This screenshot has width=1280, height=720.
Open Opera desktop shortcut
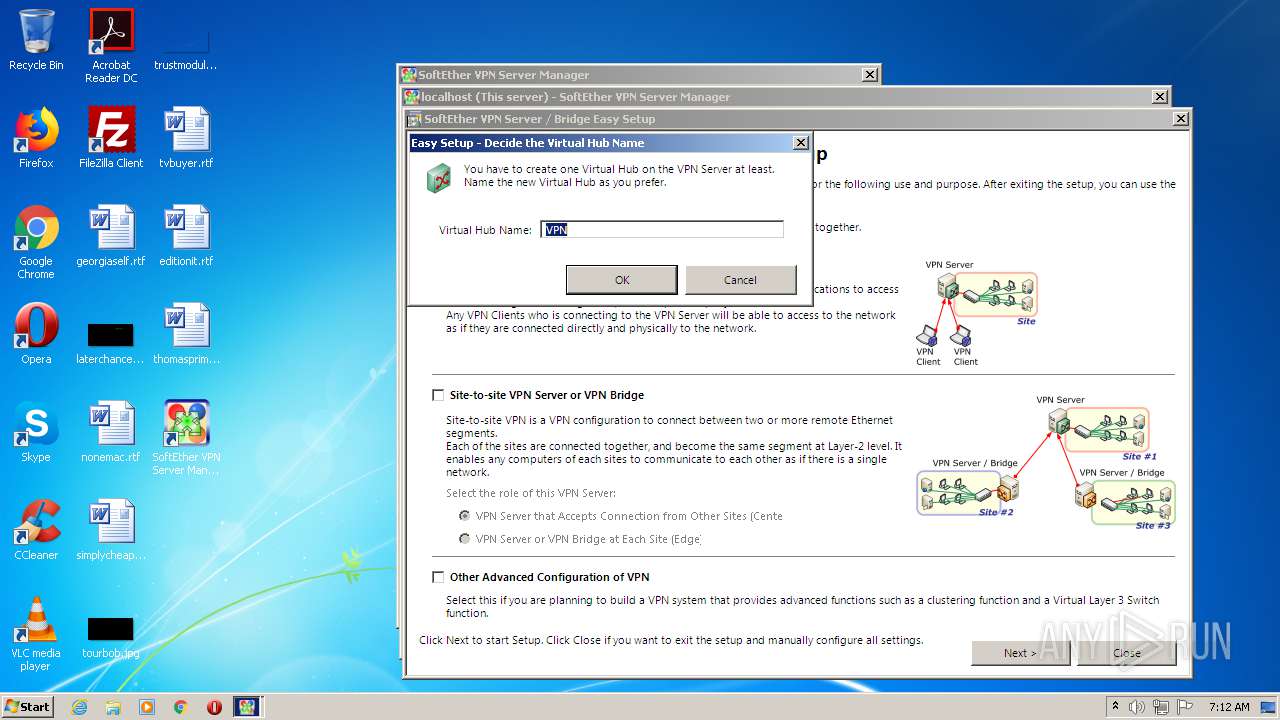point(36,334)
